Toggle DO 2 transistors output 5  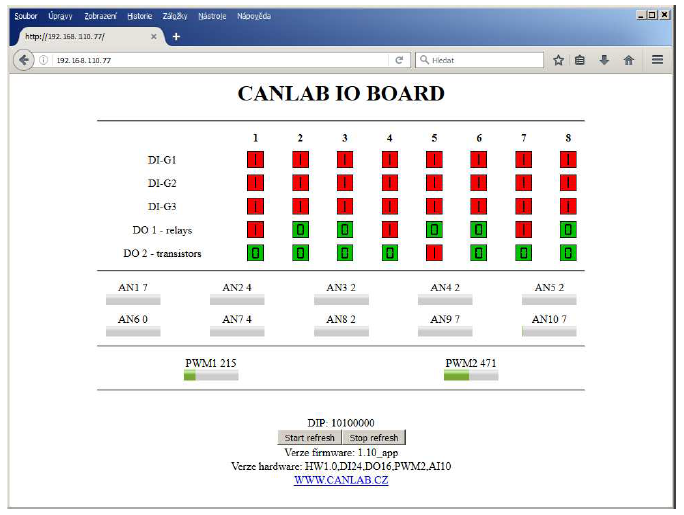[x=434, y=253]
